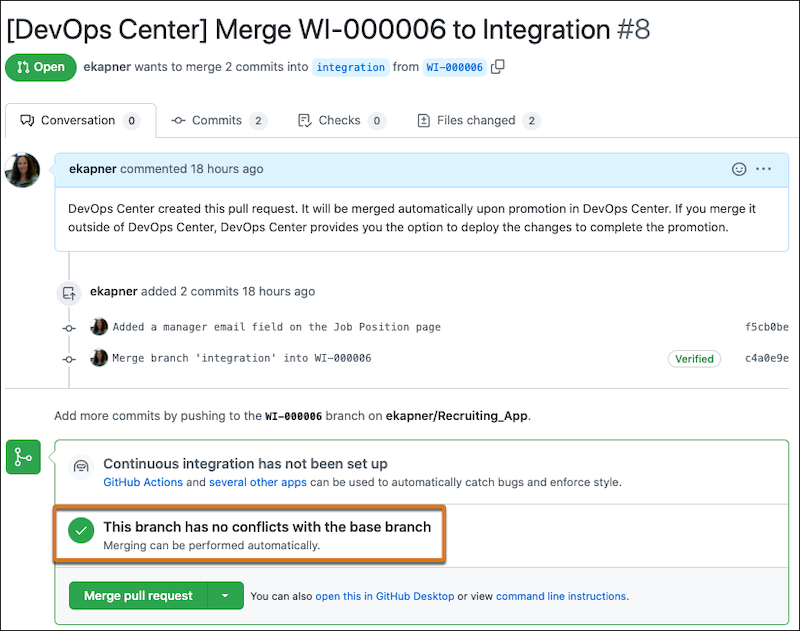Image resolution: width=800 pixels, height=631 pixels.
Task: Click the Verified badge on the merge commit
Action: (x=694, y=359)
